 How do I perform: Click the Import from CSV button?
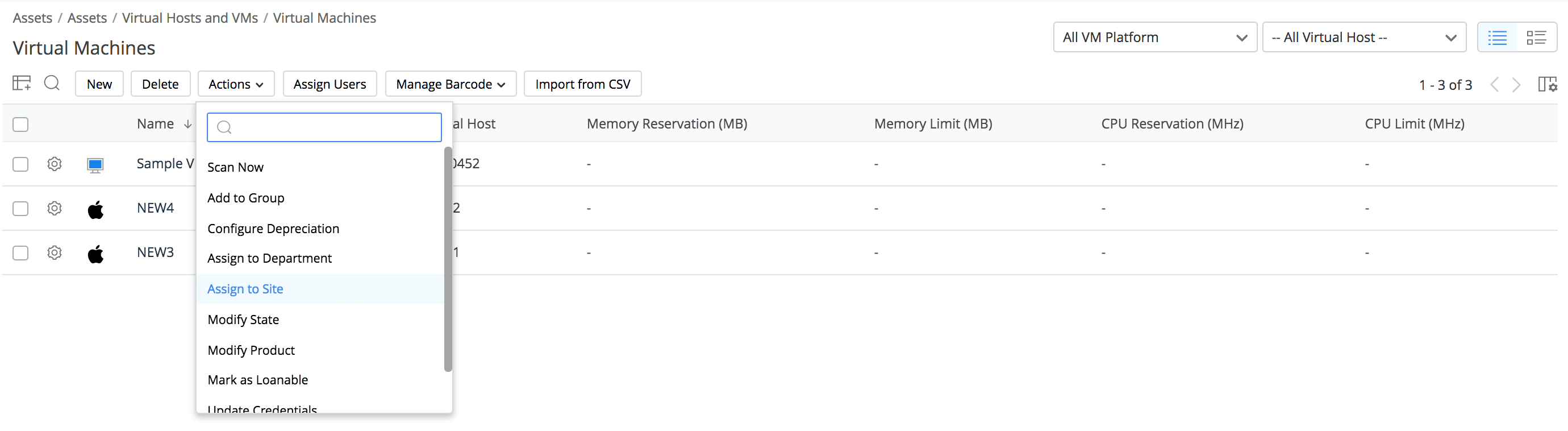(582, 84)
